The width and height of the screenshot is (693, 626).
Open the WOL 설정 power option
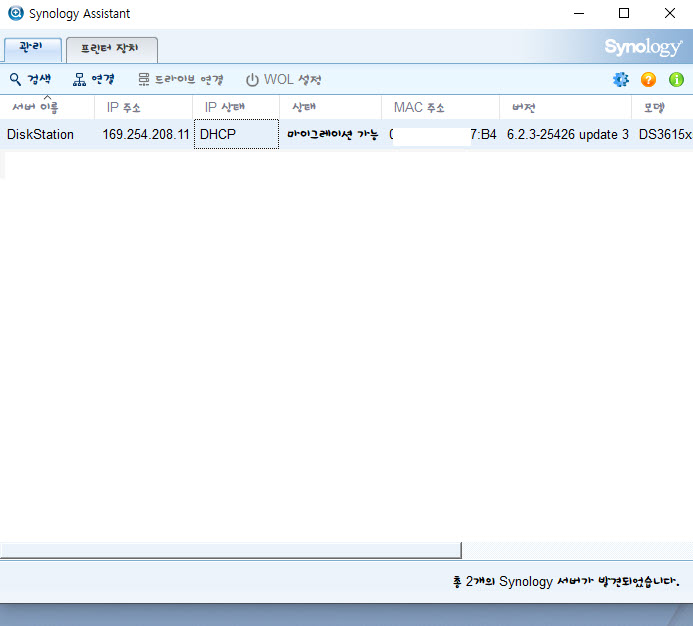pos(283,80)
